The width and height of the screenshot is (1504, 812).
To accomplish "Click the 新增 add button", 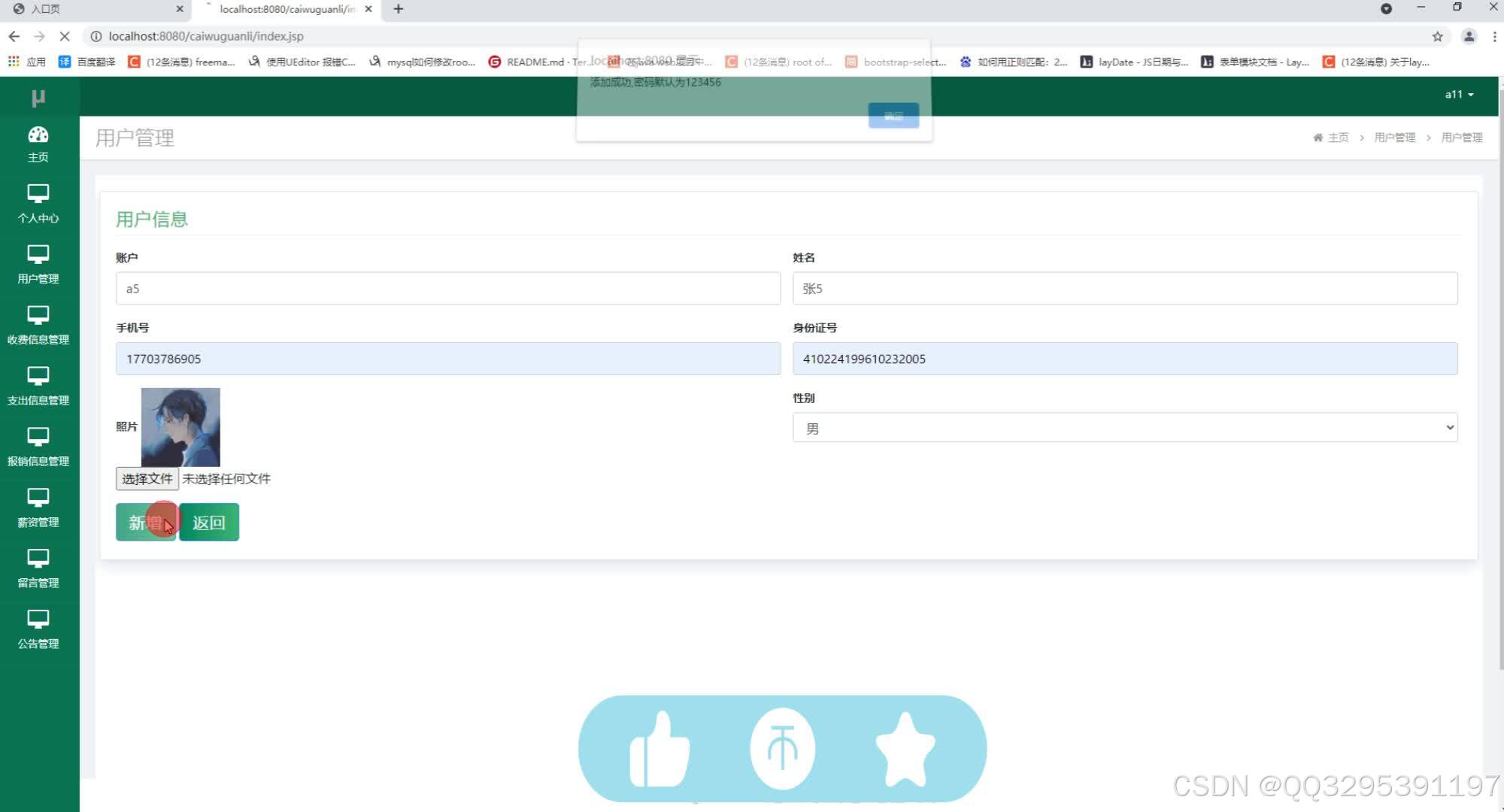I will [146, 522].
